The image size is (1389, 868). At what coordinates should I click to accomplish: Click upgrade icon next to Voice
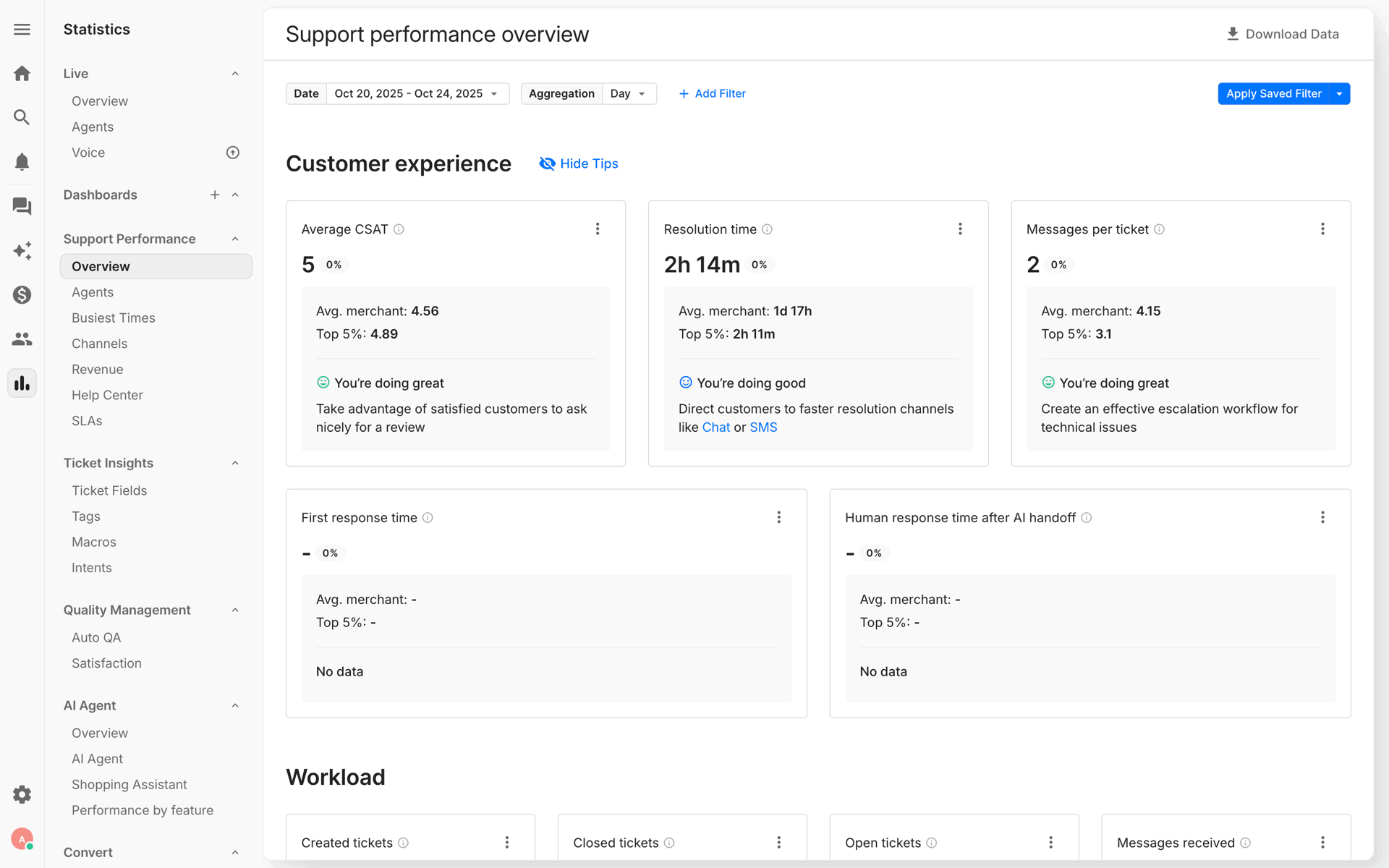[x=233, y=153]
